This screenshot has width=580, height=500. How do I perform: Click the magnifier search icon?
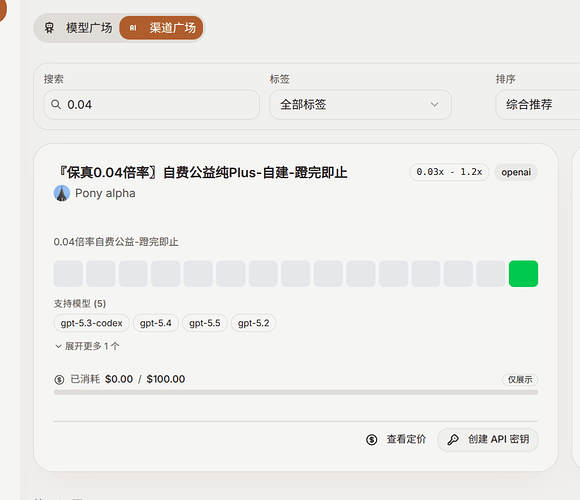tap(56, 104)
